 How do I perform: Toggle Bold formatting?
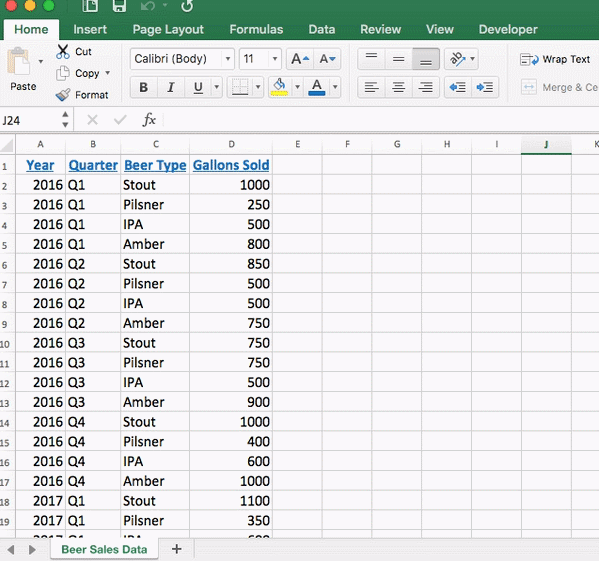point(144,87)
